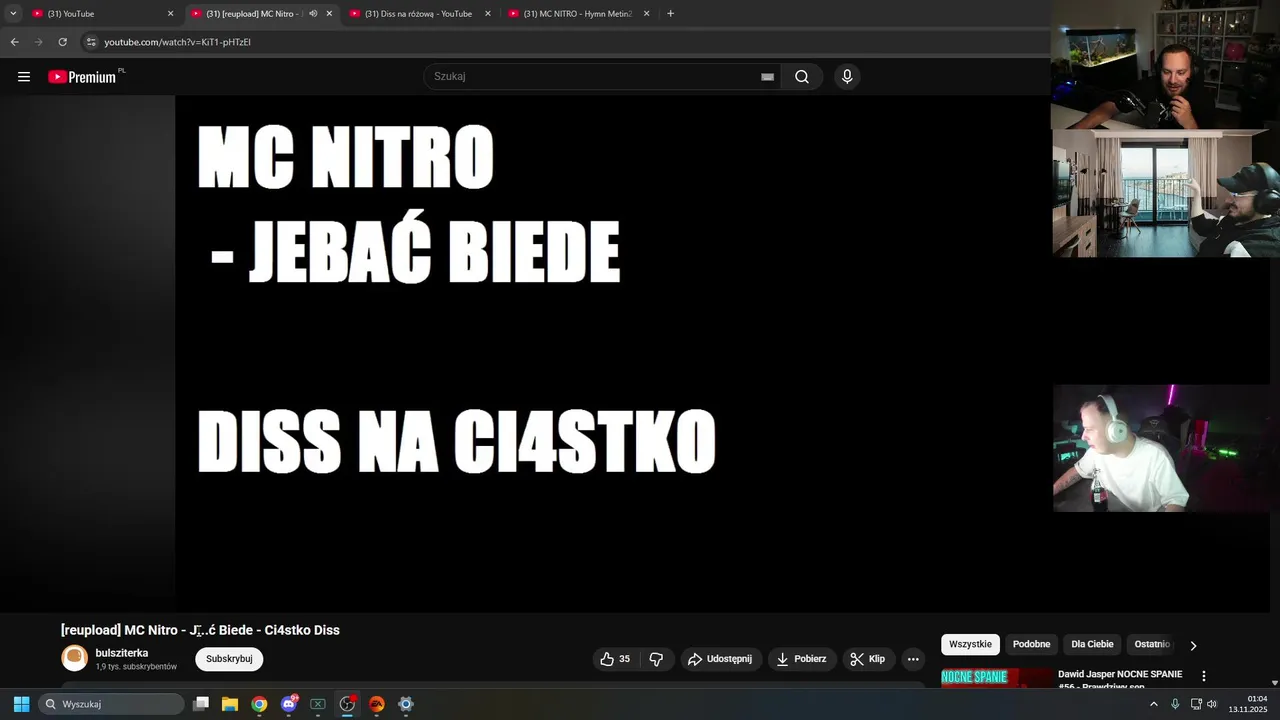The width and height of the screenshot is (1280, 720).
Task: Open options for Dawid Jasper video
Action: (x=1204, y=676)
